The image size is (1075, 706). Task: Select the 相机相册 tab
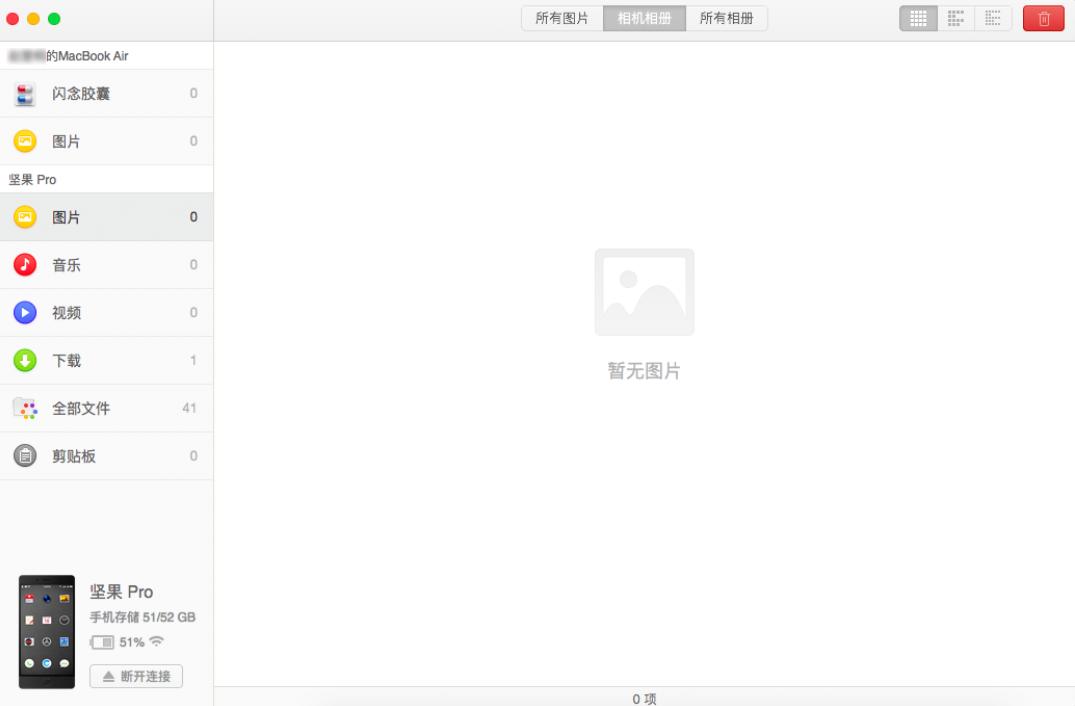coord(644,18)
